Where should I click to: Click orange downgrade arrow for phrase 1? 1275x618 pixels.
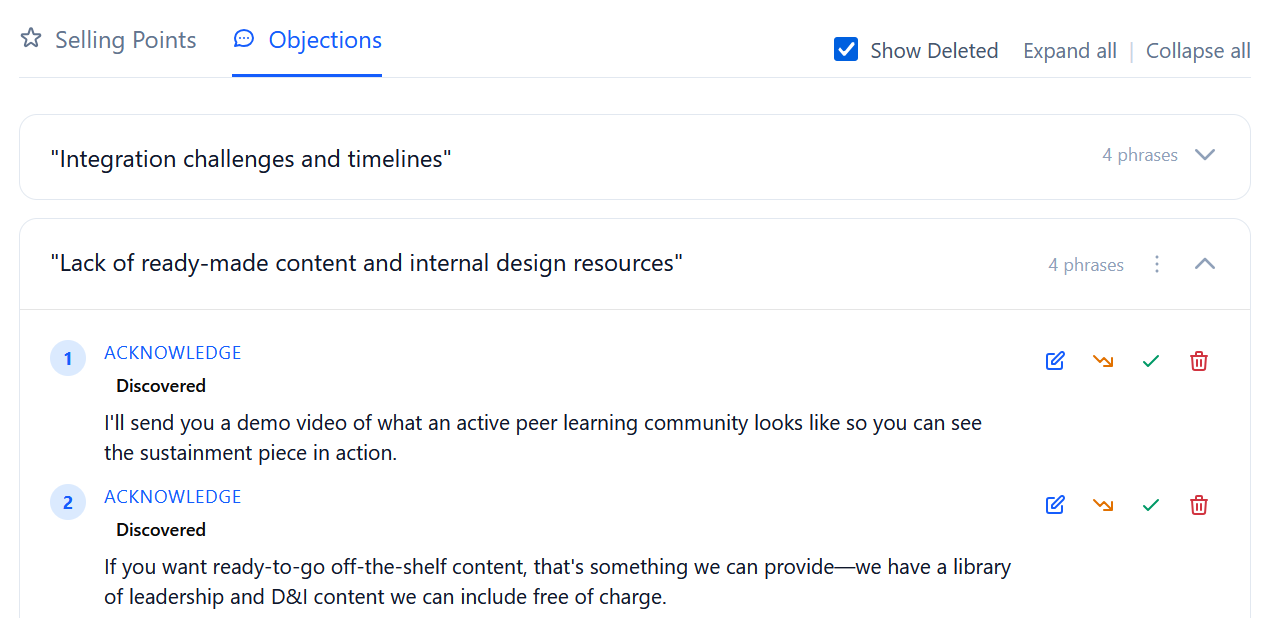click(x=1103, y=361)
